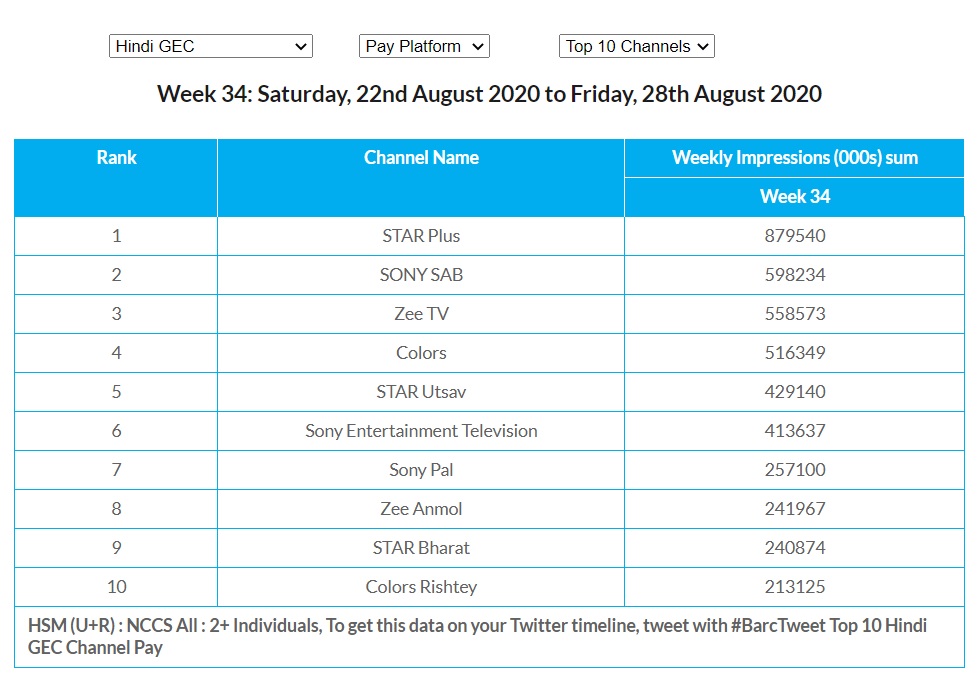The image size is (977, 681).
Task: Click the Zee Anmol channel name
Action: [x=421, y=509]
